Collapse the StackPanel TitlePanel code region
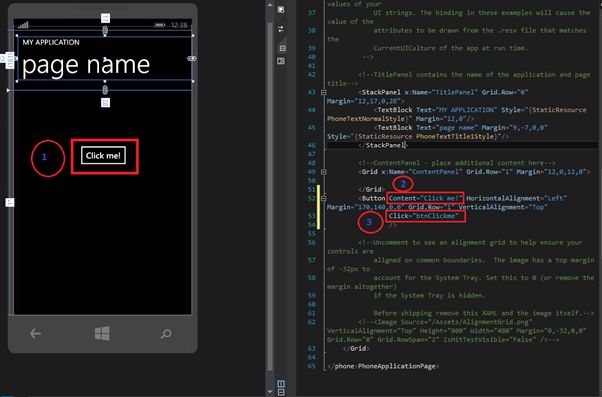 pyautogui.click(x=324, y=92)
